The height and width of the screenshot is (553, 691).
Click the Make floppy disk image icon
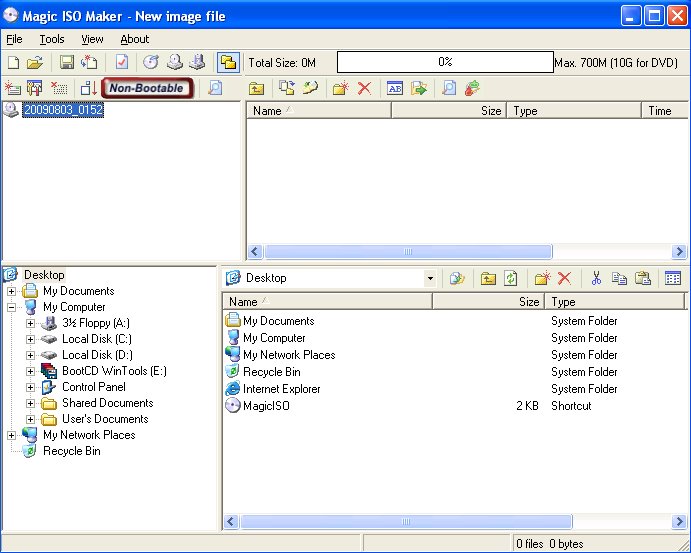(x=197, y=63)
